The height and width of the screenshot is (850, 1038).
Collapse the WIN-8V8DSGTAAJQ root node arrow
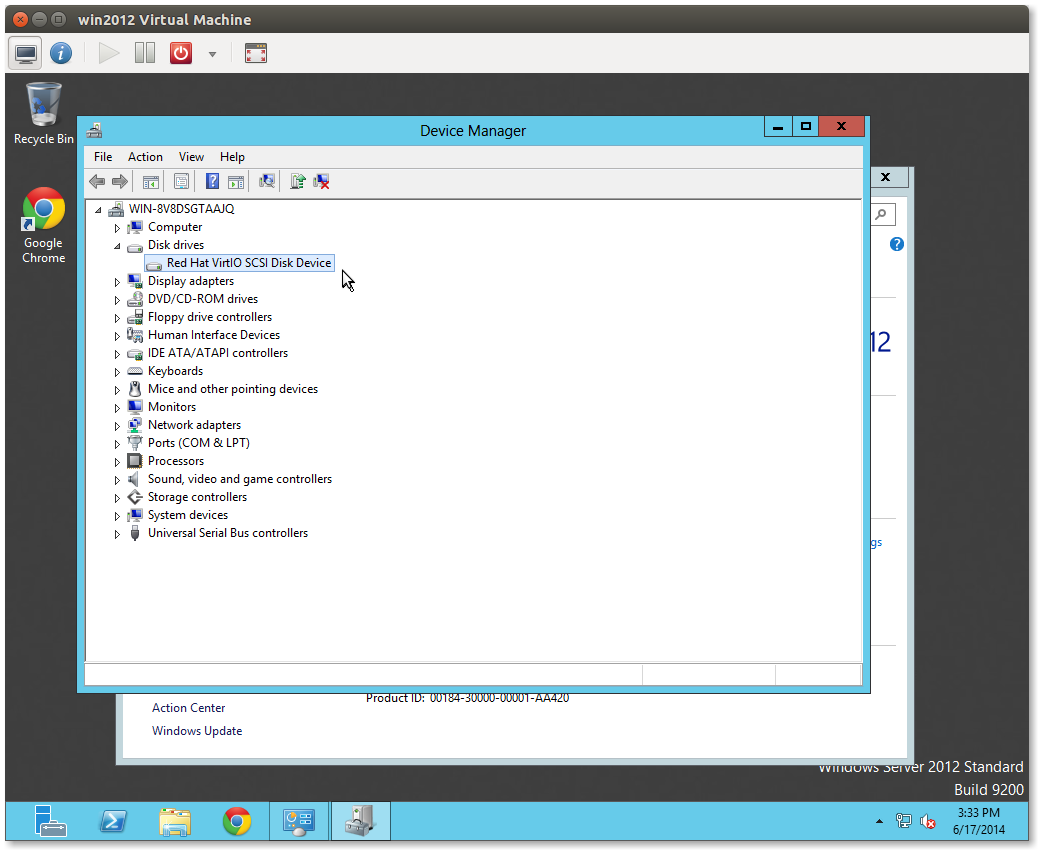pos(99,210)
